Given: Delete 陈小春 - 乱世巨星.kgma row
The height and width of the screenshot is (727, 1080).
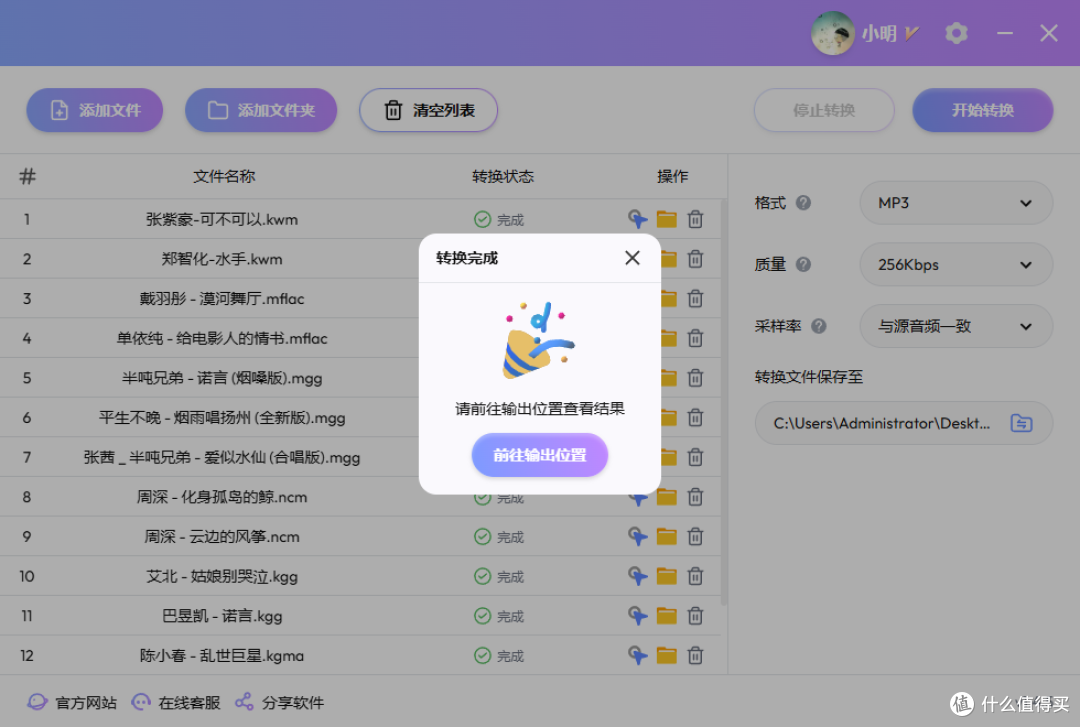Looking at the screenshot, I should pyautogui.click(x=695, y=655).
